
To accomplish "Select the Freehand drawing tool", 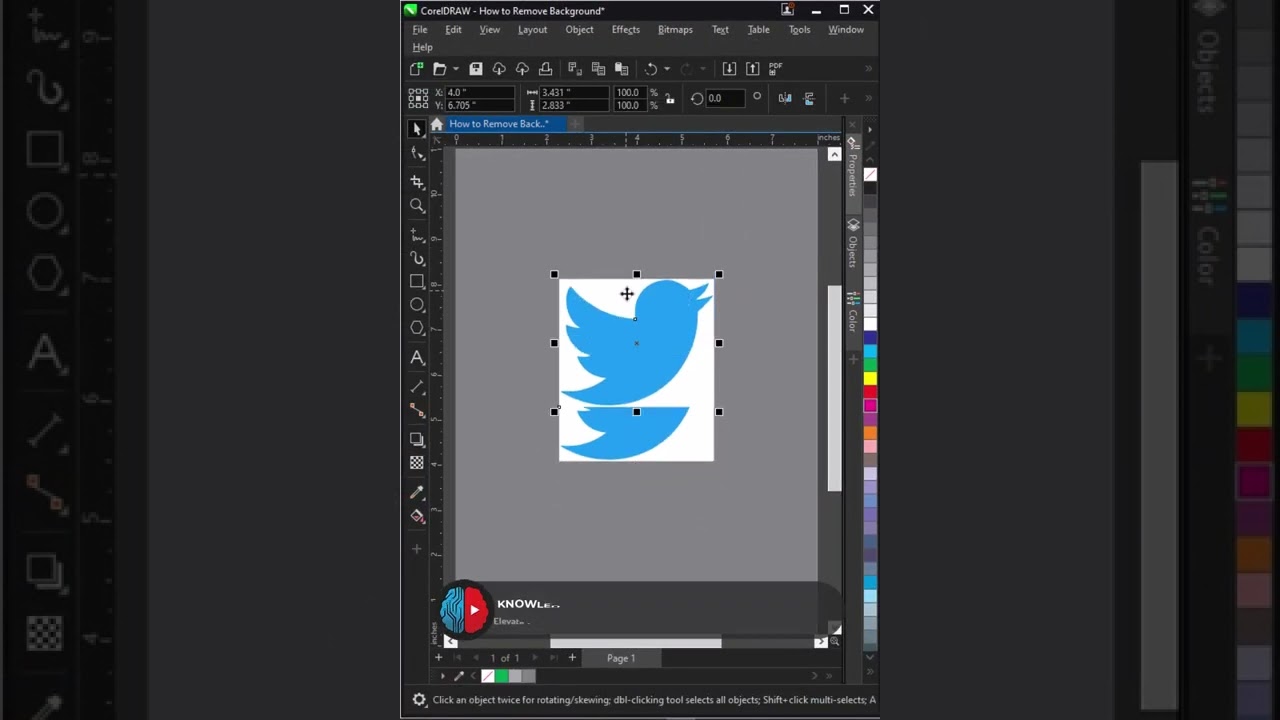I will 417,235.
